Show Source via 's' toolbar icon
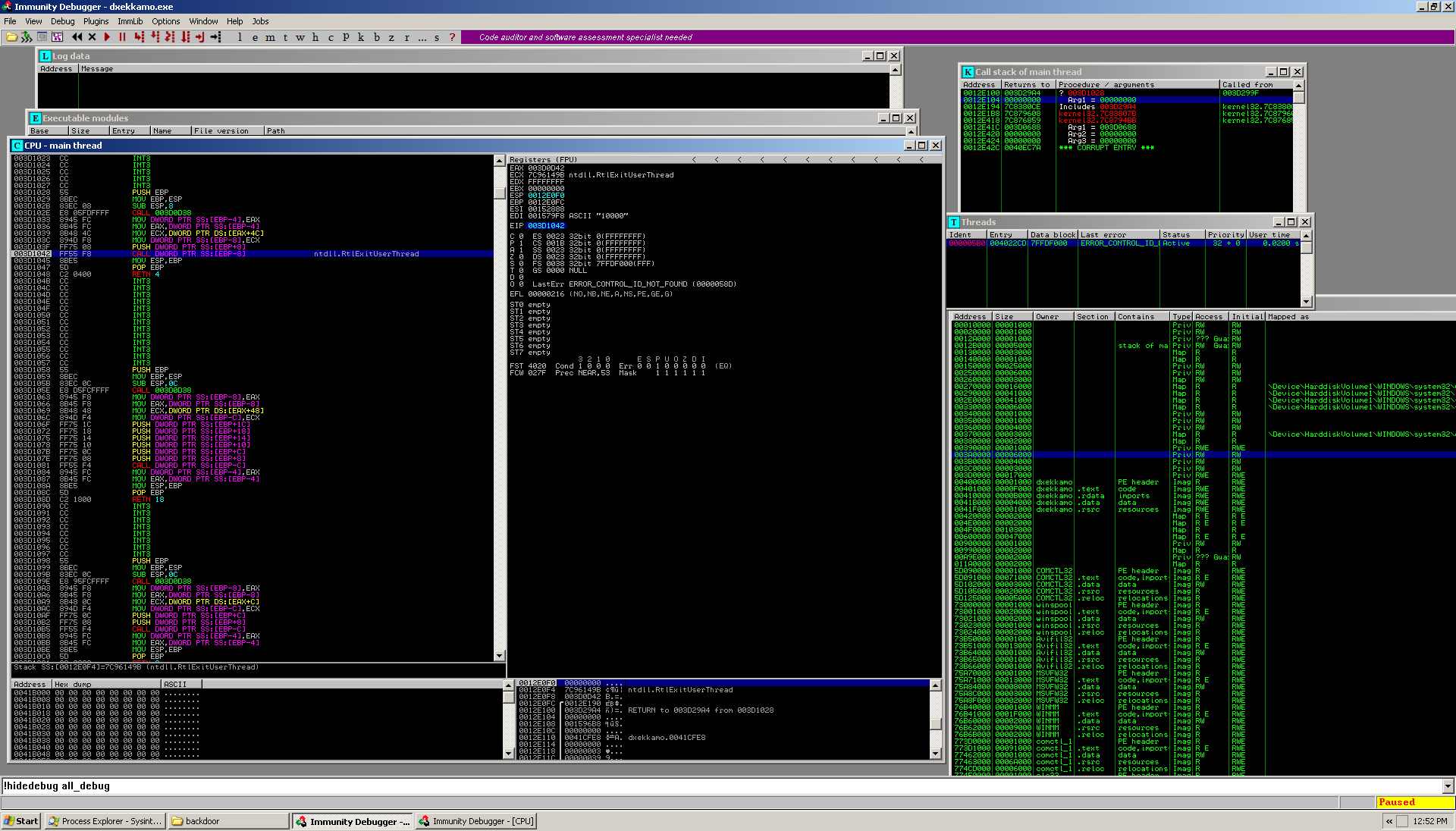The image size is (1456, 831). click(x=437, y=36)
